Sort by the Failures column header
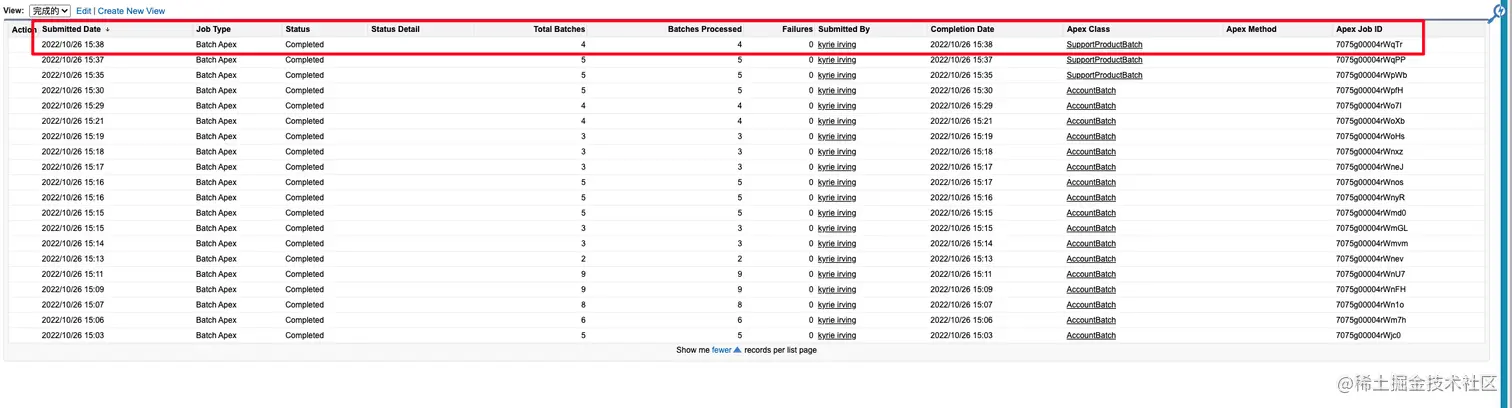Viewport: 1512px width, 408px height. [x=797, y=30]
